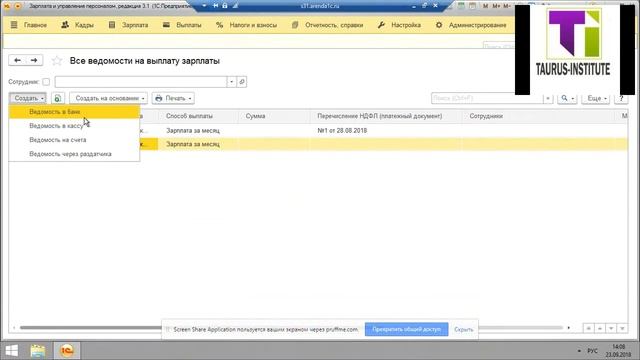
Task: Click the M memory button in title bar
Action: click(485, 6)
